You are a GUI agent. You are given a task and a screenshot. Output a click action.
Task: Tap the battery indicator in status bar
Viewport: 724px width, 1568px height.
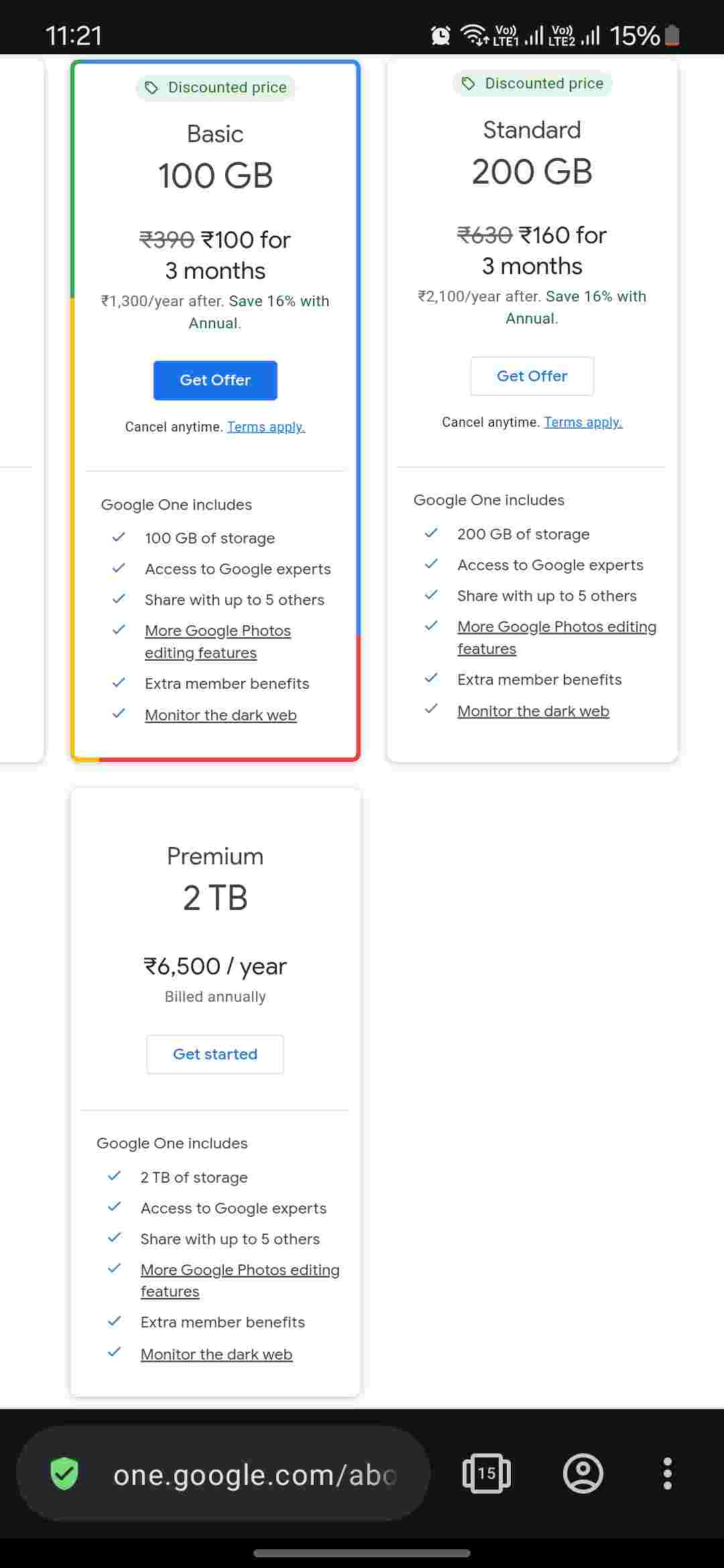point(672,35)
